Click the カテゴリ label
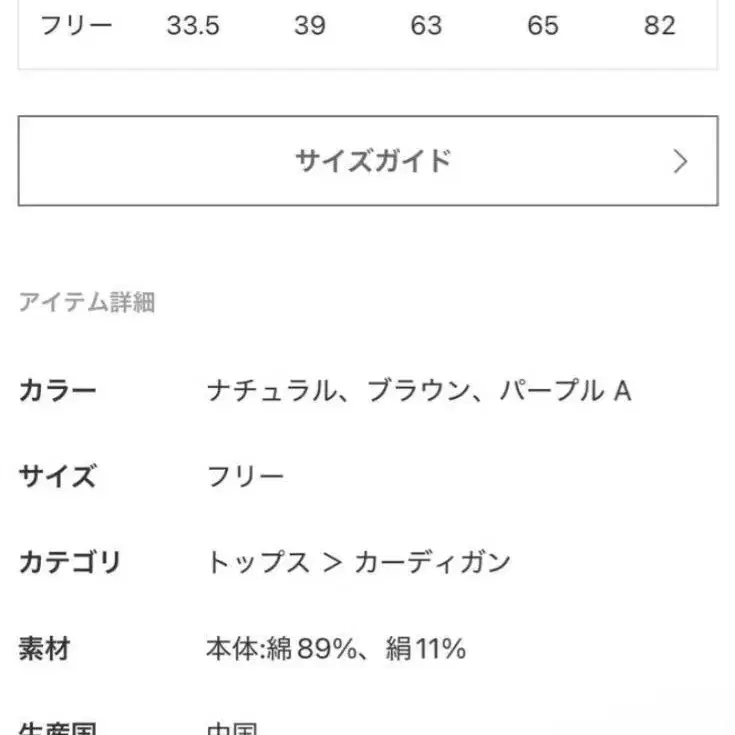 pos(69,563)
